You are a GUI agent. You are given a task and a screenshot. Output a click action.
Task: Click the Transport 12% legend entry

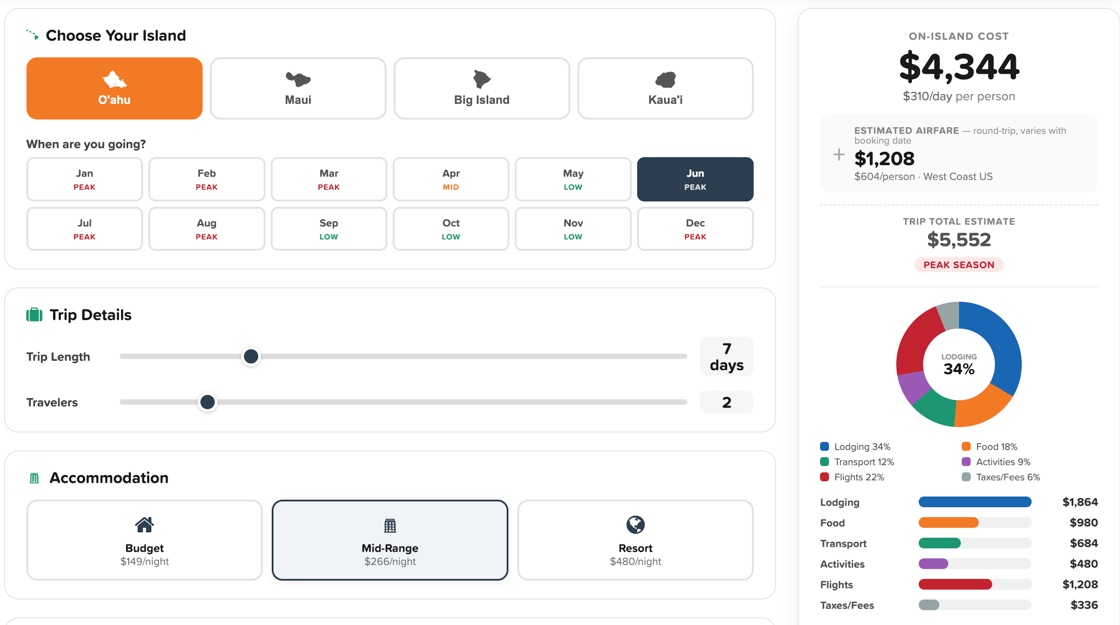point(857,462)
